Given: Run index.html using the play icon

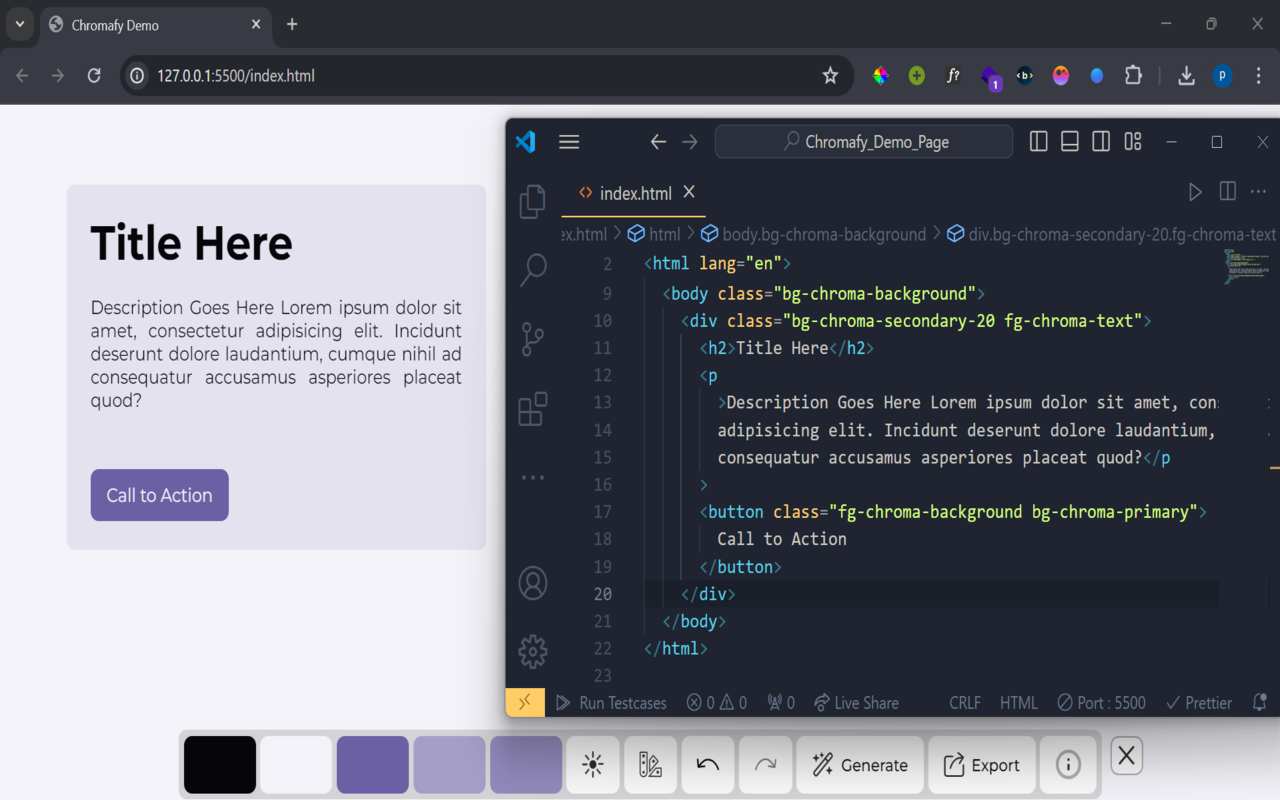Looking at the screenshot, I should point(1195,191).
